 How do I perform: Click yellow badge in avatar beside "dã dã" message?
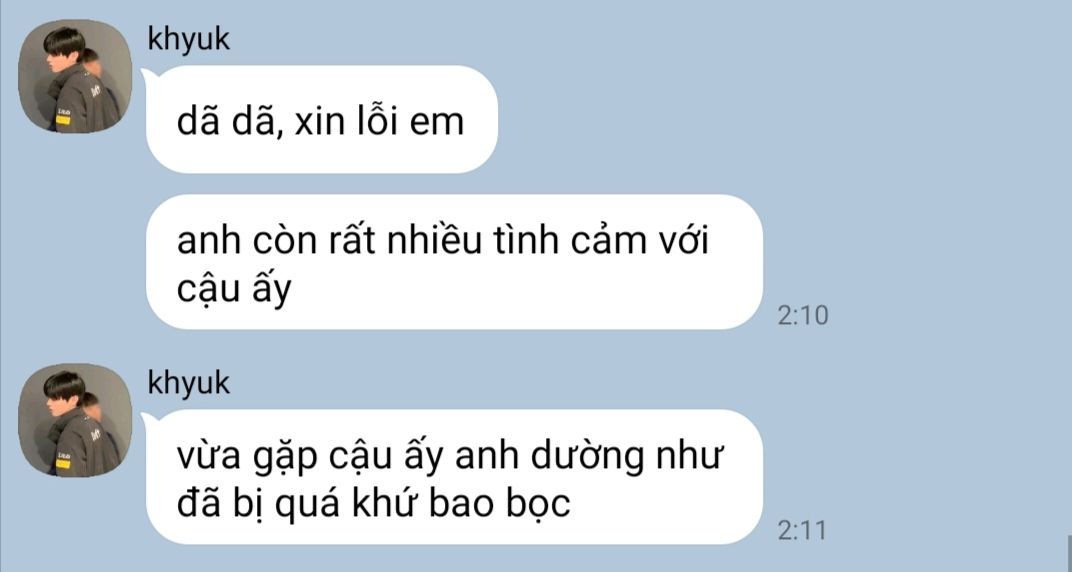coord(63,120)
